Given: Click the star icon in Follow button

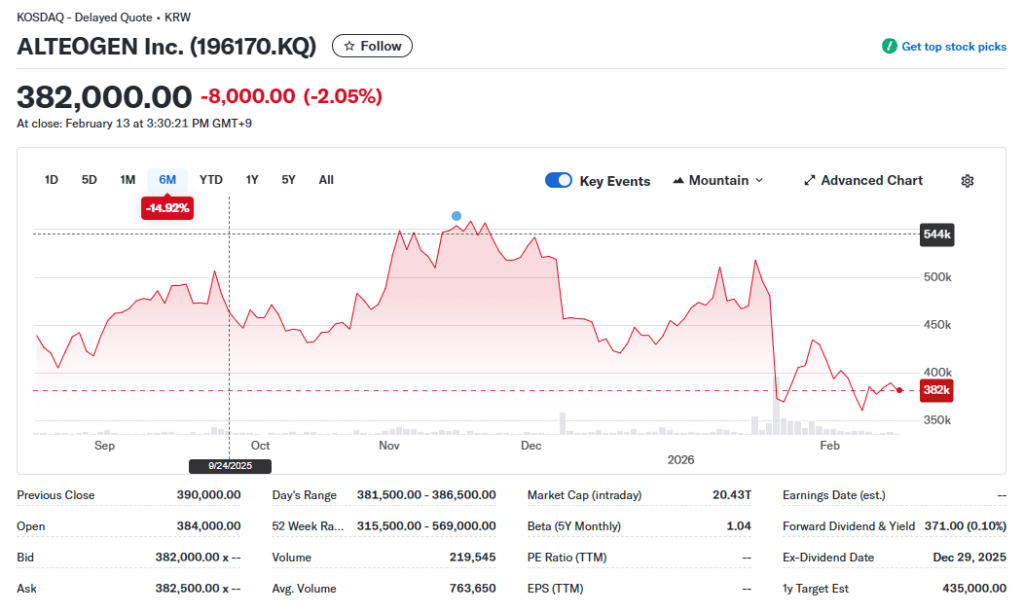Looking at the screenshot, I should [349, 46].
